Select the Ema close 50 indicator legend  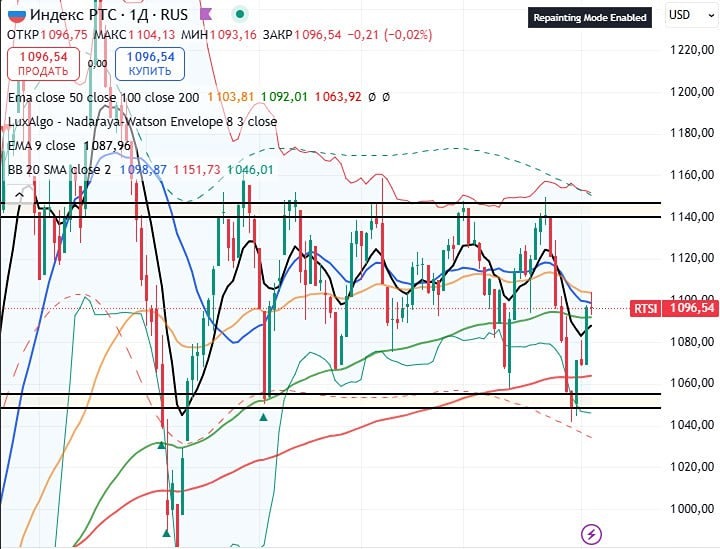coord(104,97)
